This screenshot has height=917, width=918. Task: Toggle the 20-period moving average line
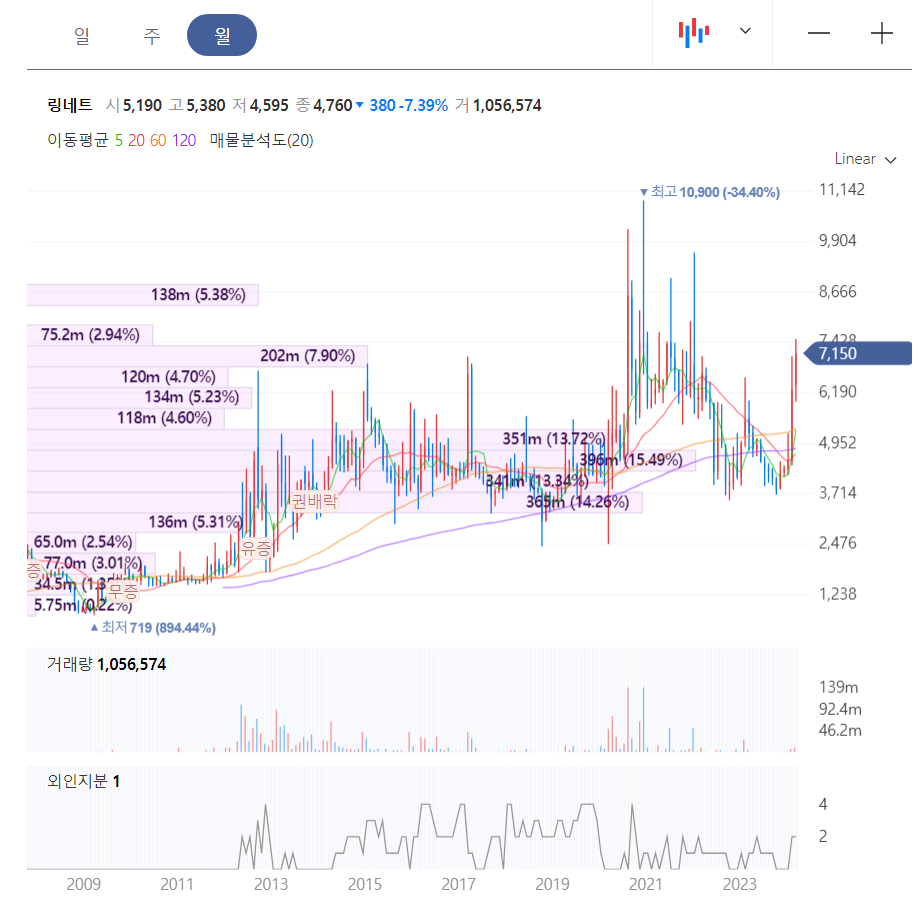click(136, 141)
